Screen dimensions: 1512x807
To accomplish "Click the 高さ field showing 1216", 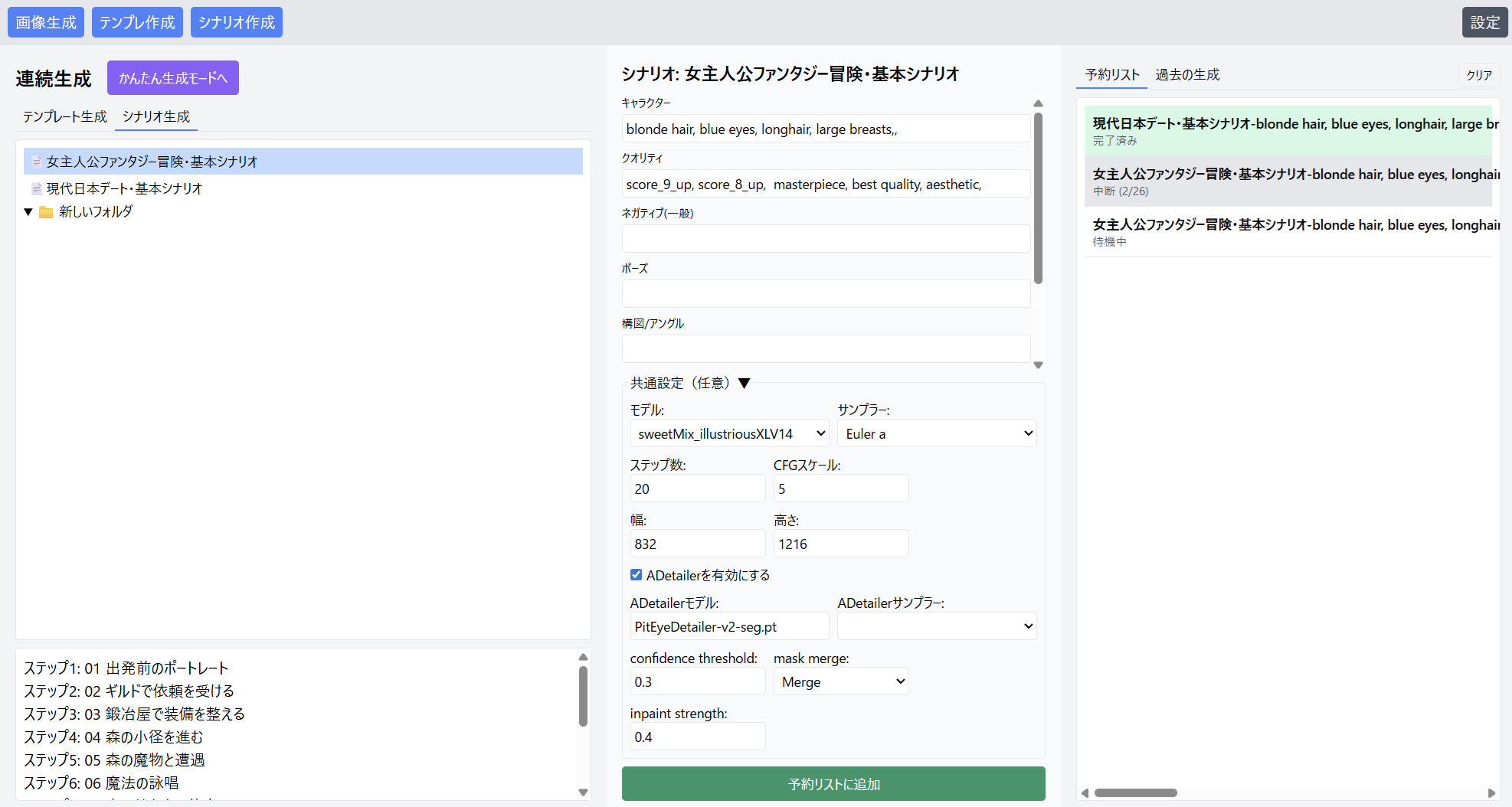I will (x=841, y=544).
